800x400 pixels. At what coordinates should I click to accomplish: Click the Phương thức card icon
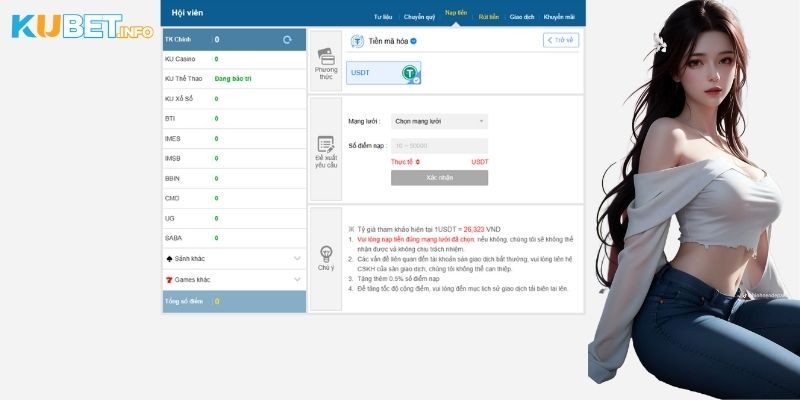326,57
